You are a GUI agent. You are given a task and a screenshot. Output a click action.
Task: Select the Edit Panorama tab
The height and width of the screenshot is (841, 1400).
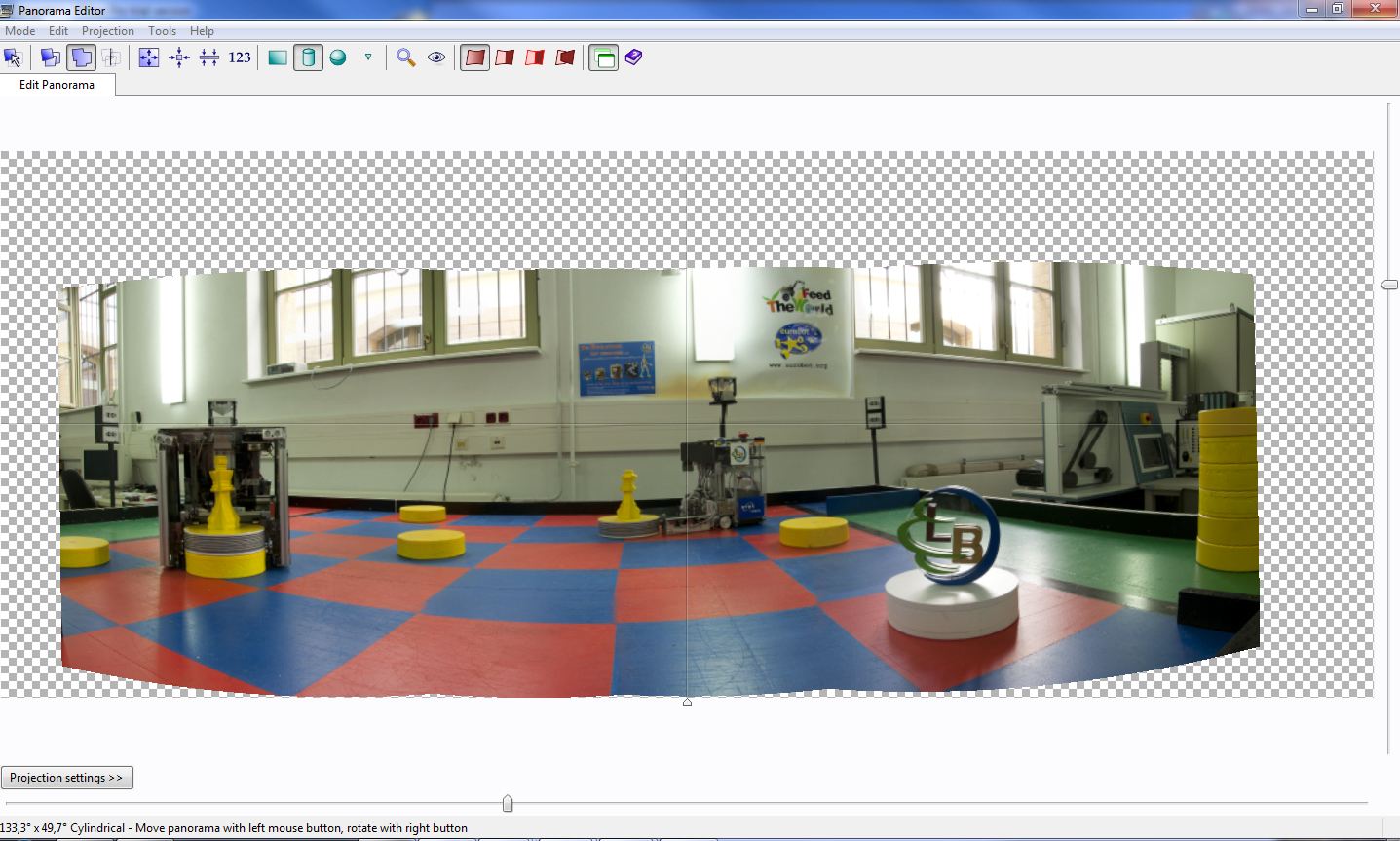[57, 85]
